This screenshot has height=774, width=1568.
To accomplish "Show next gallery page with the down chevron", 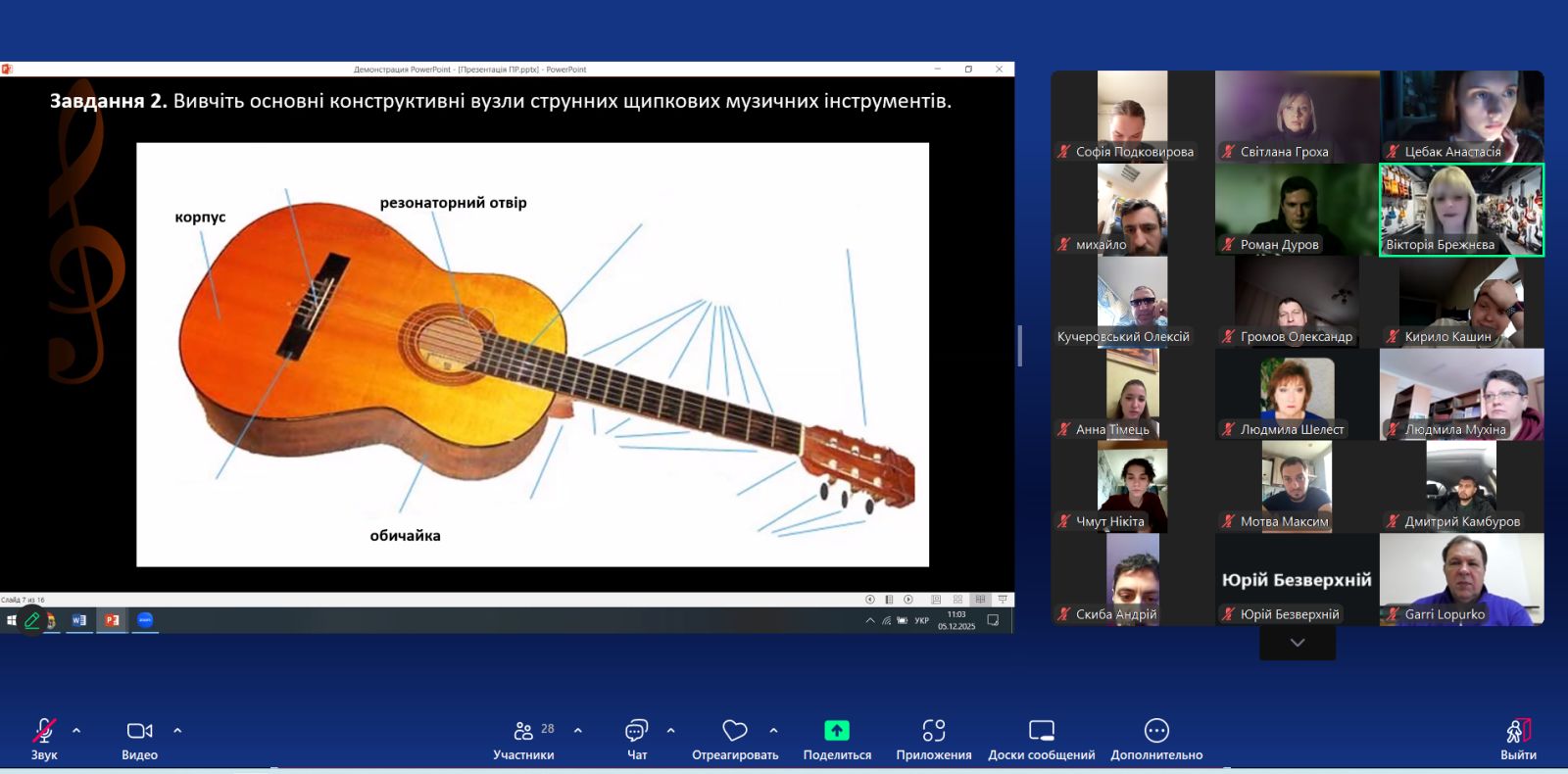I will [1298, 643].
